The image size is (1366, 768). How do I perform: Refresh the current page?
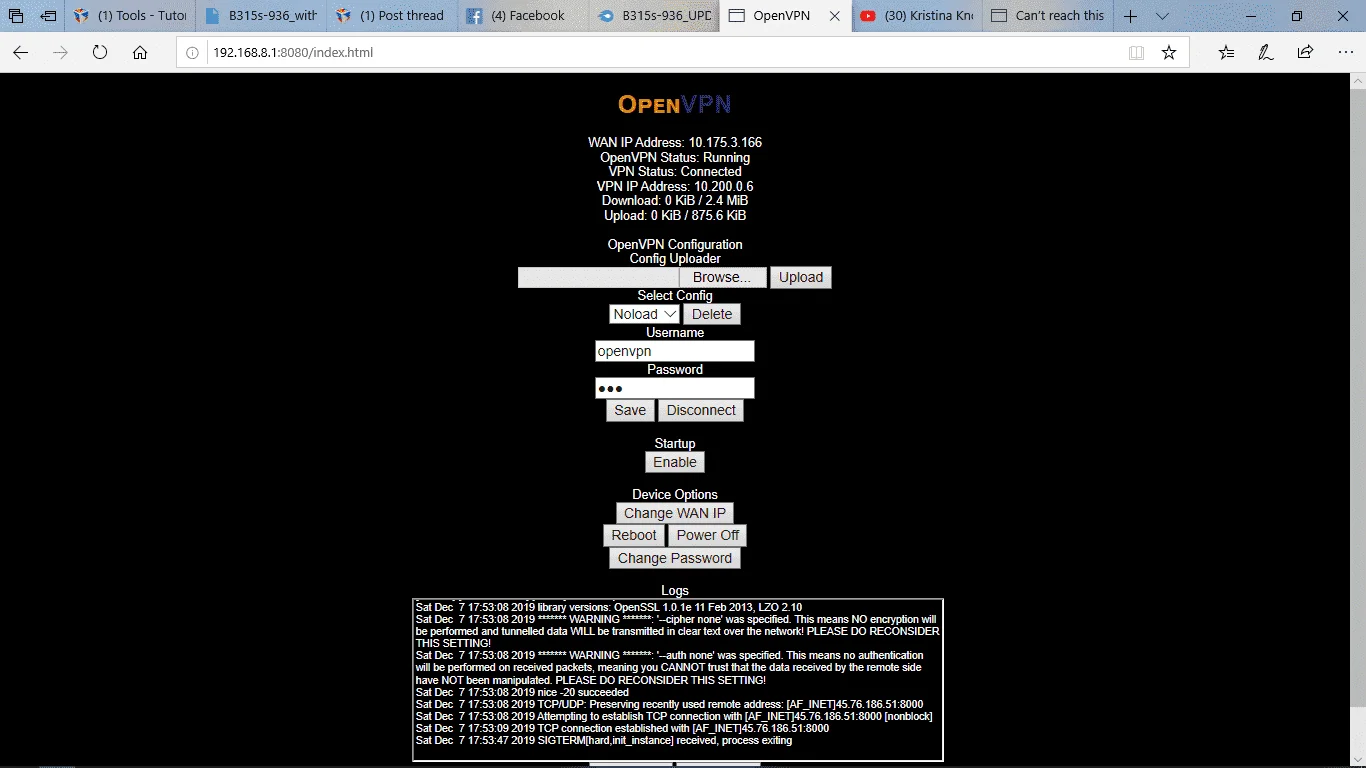100,52
